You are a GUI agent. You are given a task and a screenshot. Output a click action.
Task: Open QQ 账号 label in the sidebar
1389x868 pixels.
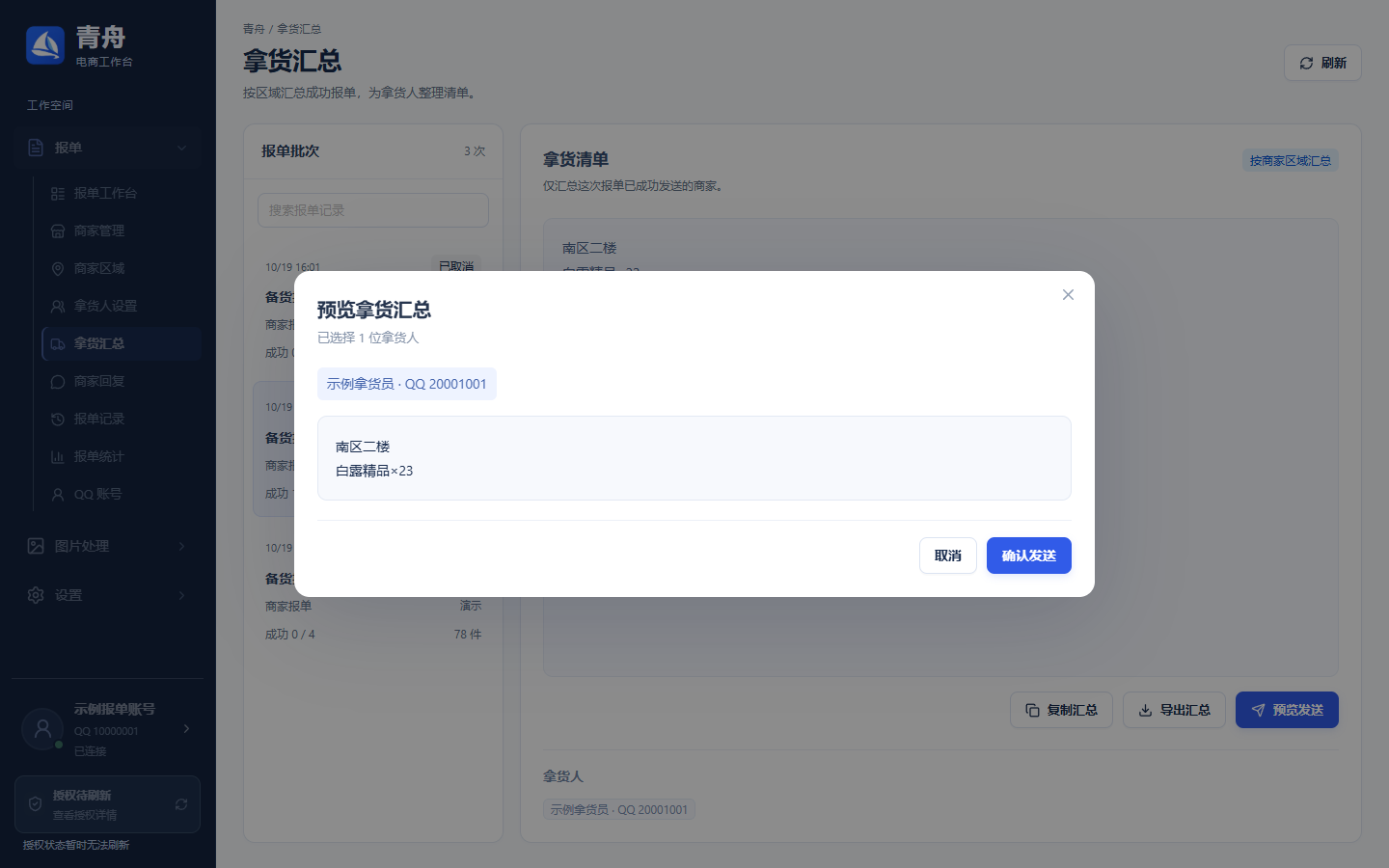coord(98,494)
